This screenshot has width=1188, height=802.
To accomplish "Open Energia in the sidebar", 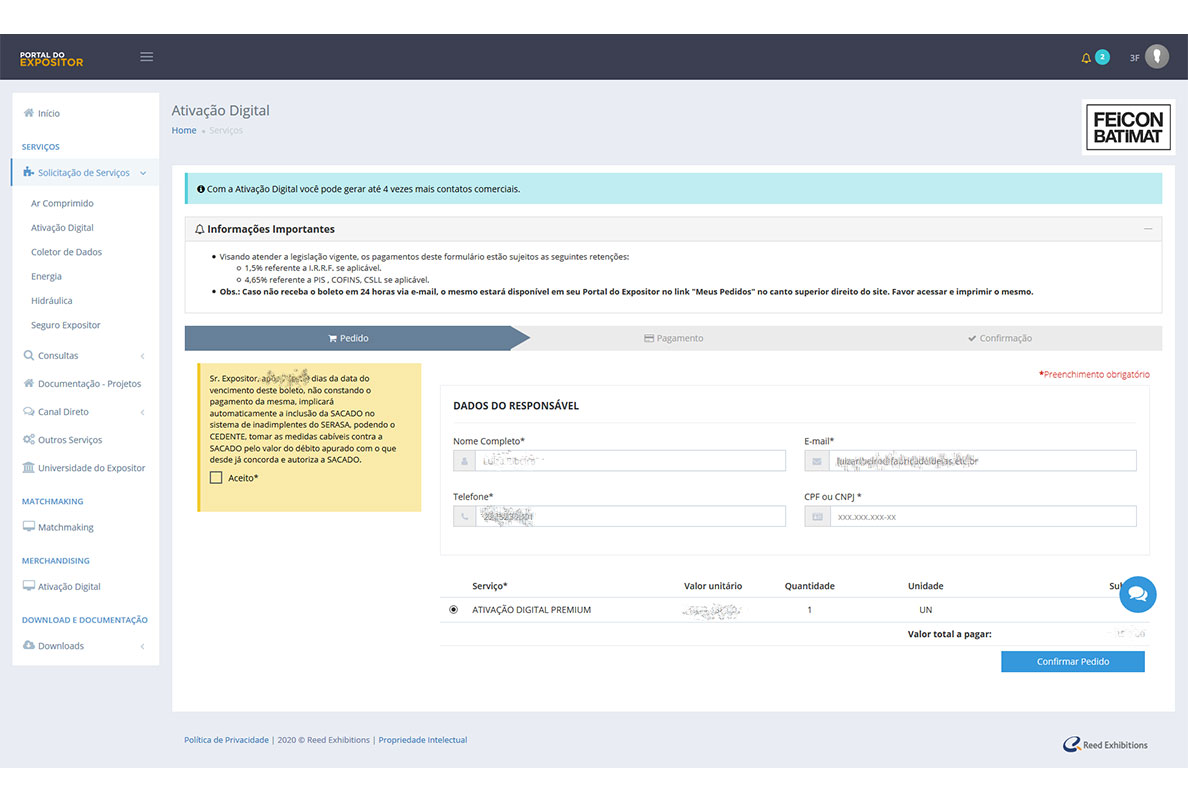I will pos(46,276).
